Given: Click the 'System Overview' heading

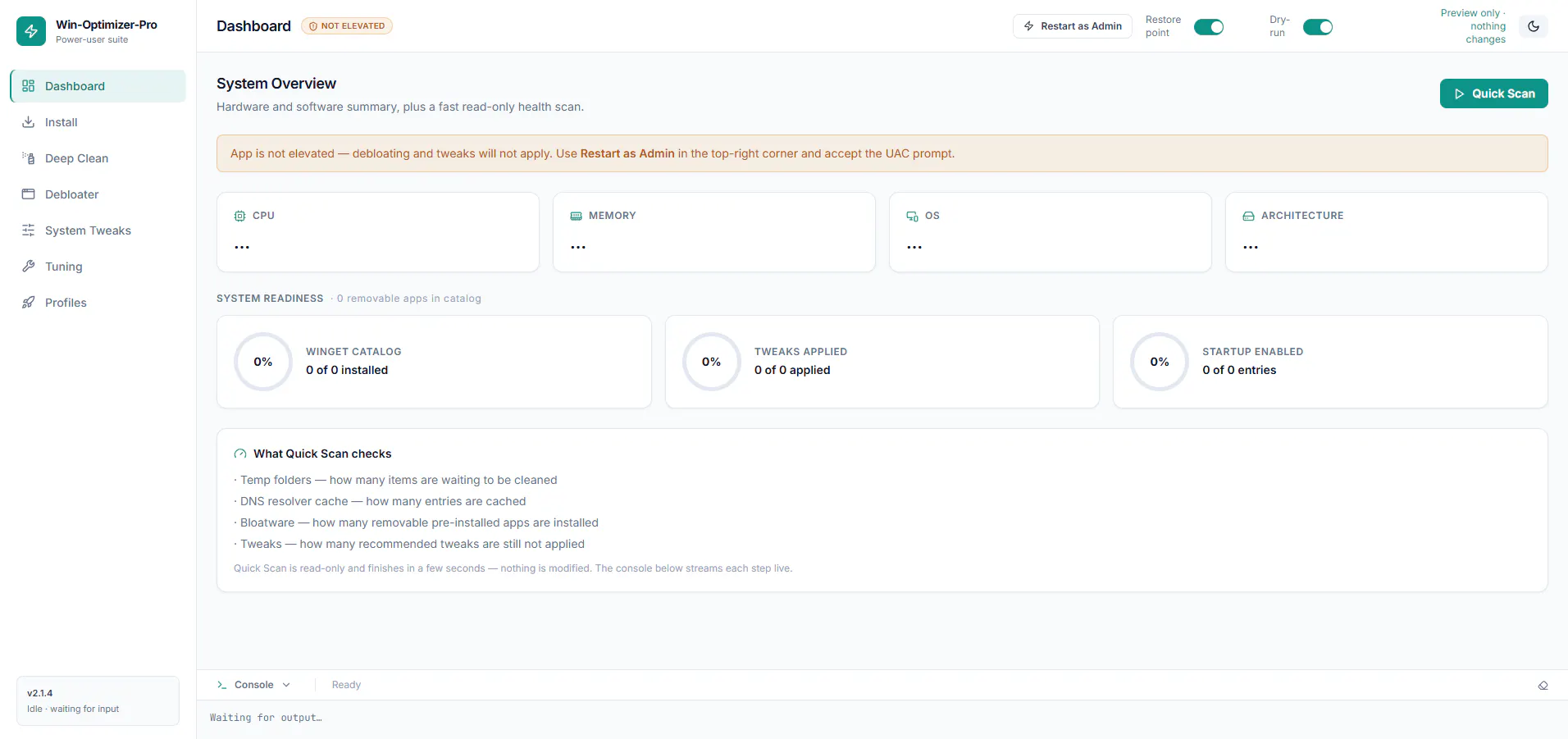Looking at the screenshot, I should click(x=276, y=84).
